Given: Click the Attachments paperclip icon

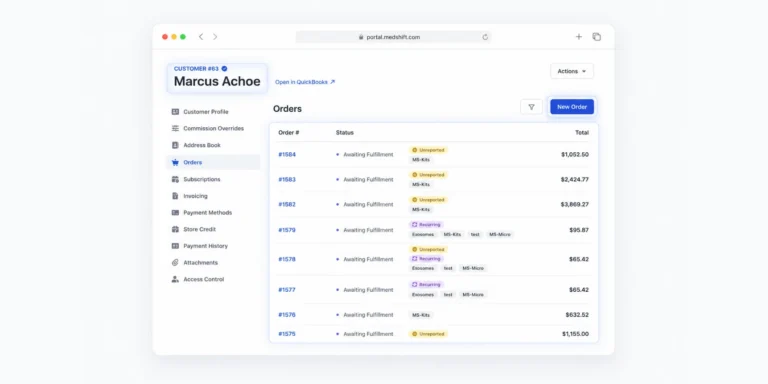Looking at the screenshot, I should 175,263.
